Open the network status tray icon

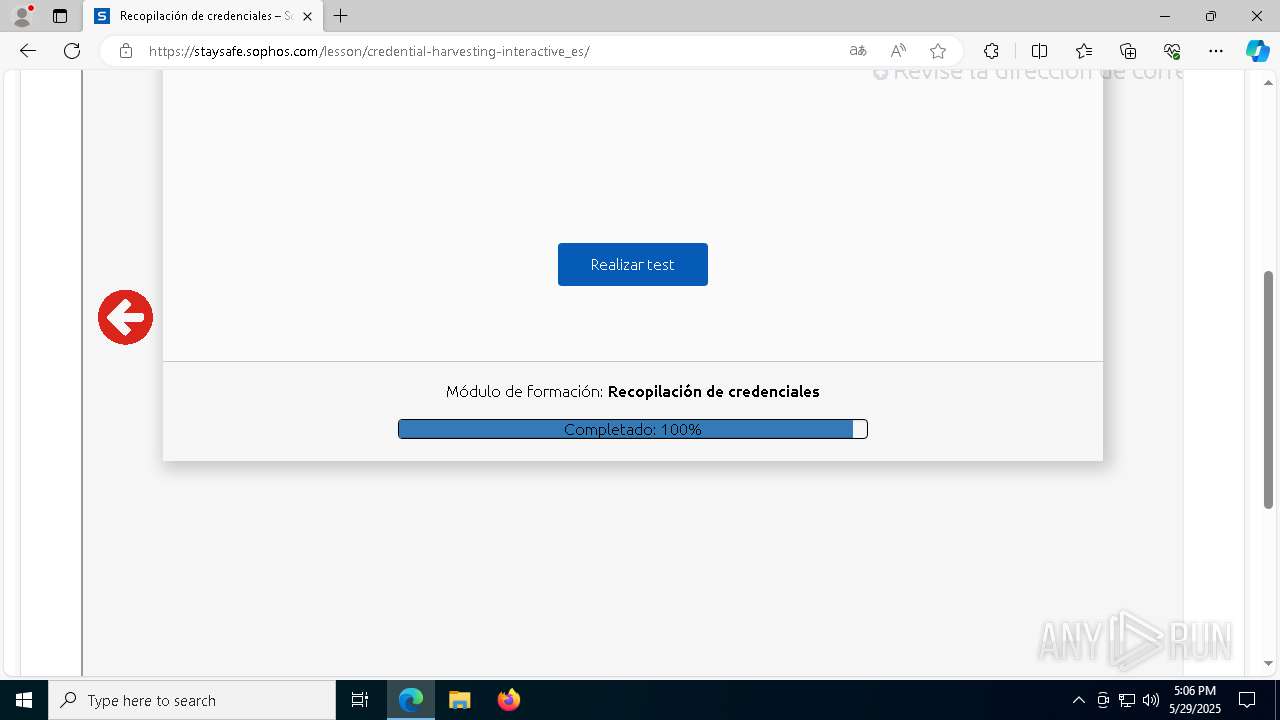1127,700
